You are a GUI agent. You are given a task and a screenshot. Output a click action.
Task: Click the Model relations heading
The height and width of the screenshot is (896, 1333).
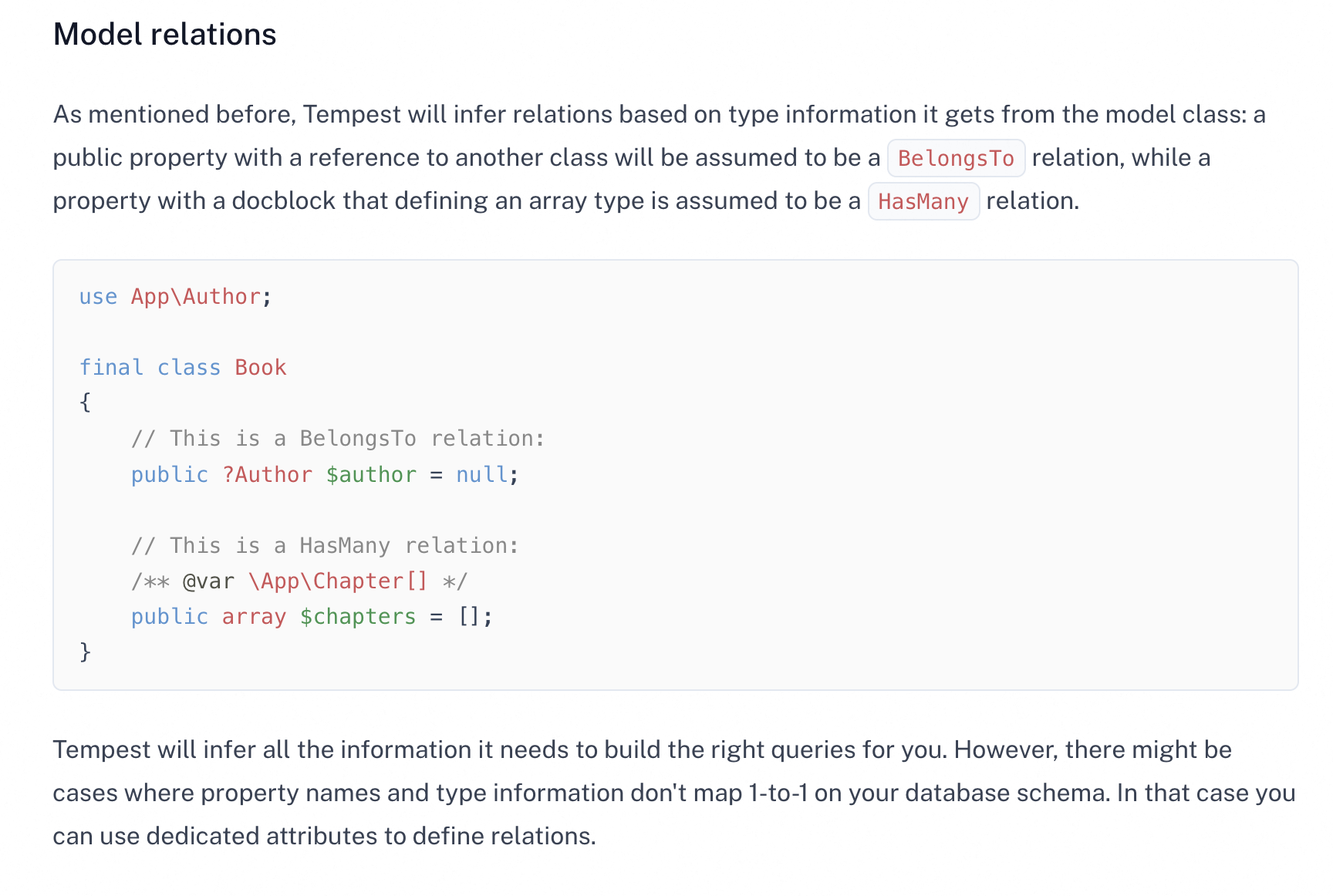click(164, 35)
